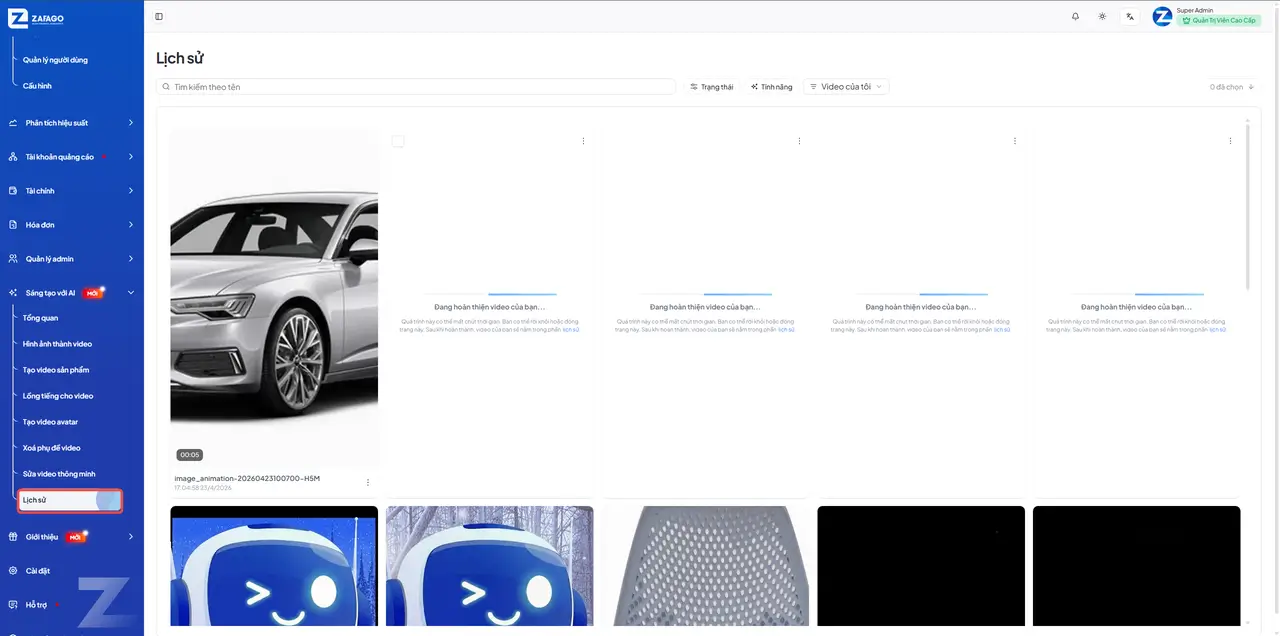
Task: Open the kebab menu of the first processing card
Action: coord(583,141)
